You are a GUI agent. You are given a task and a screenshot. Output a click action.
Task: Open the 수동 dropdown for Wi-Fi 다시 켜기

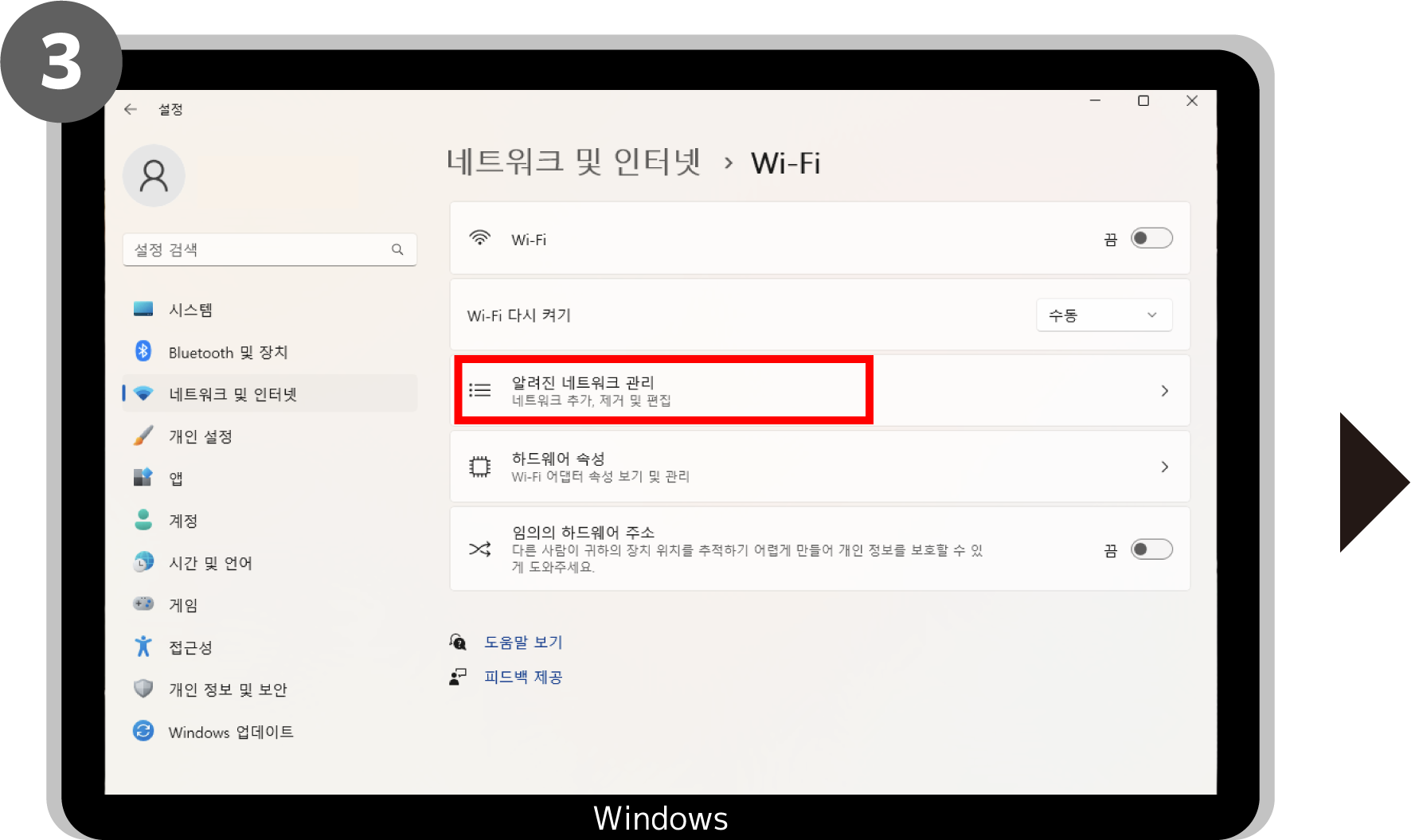(x=1104, y=315)
